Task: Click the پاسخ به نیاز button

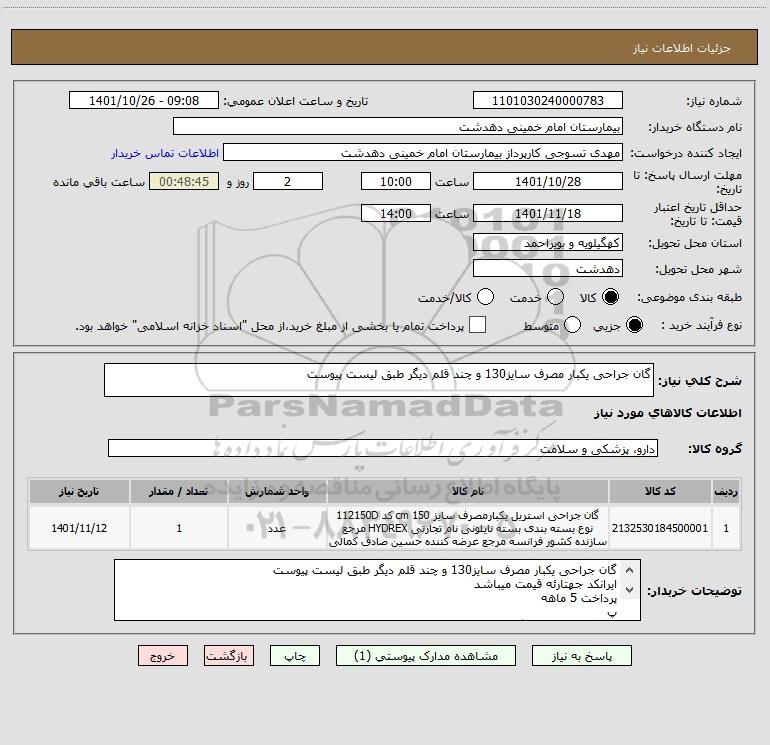Action: 582,656
